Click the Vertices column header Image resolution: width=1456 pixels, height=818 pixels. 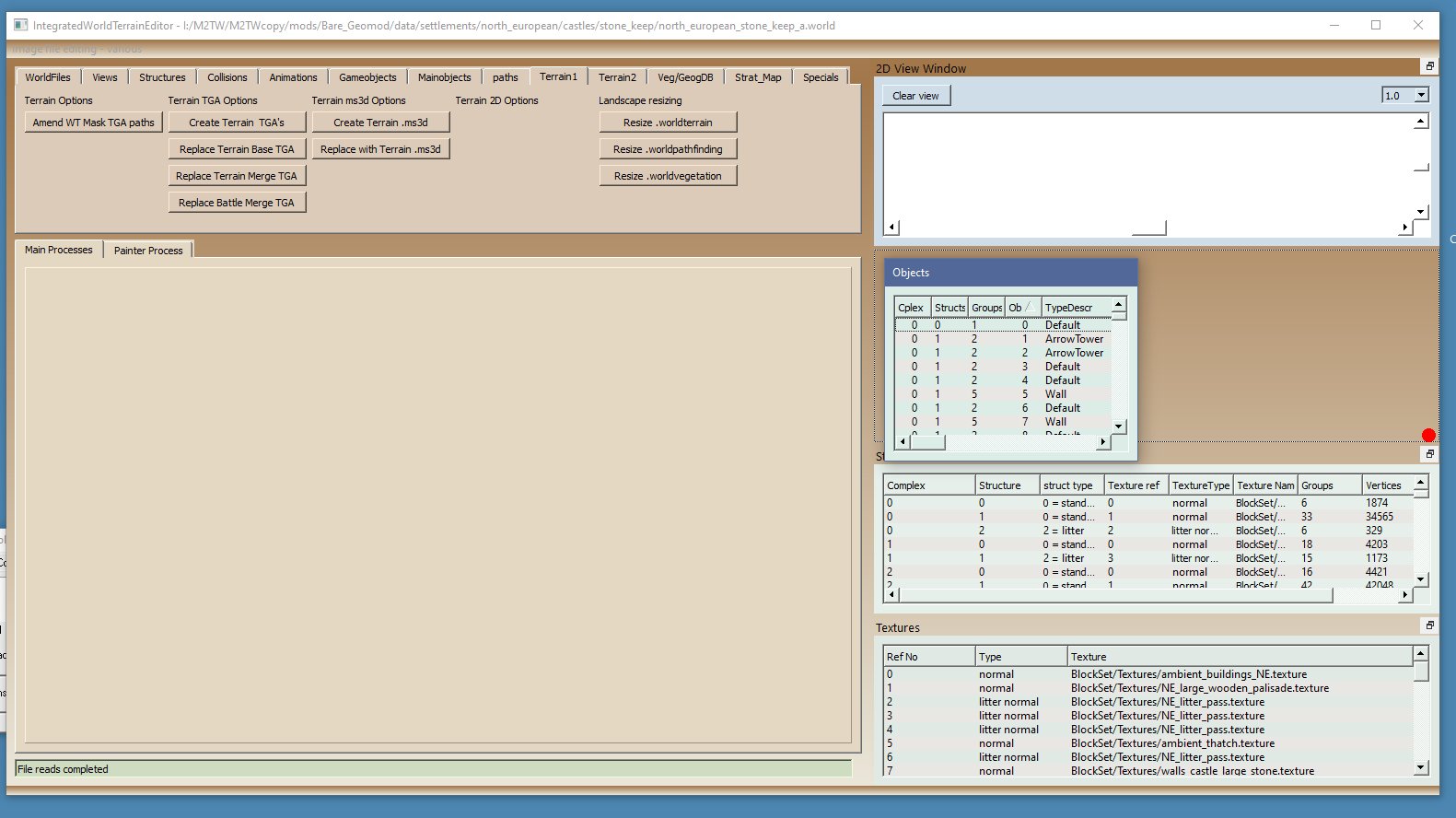1387,485
